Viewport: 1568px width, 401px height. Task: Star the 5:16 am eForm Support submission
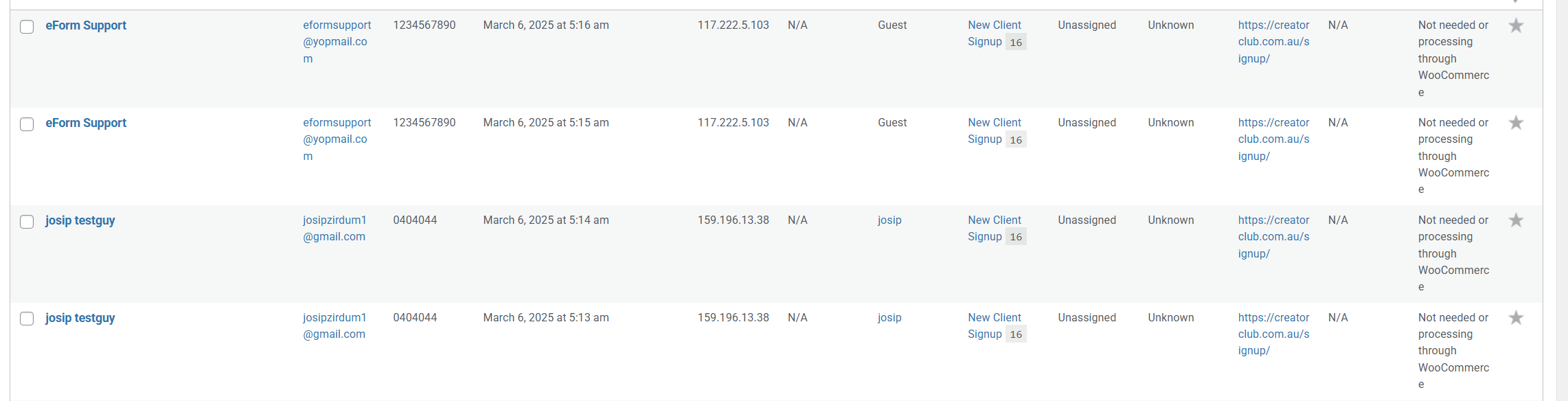pyautogui.click(x=1516, y=25)
